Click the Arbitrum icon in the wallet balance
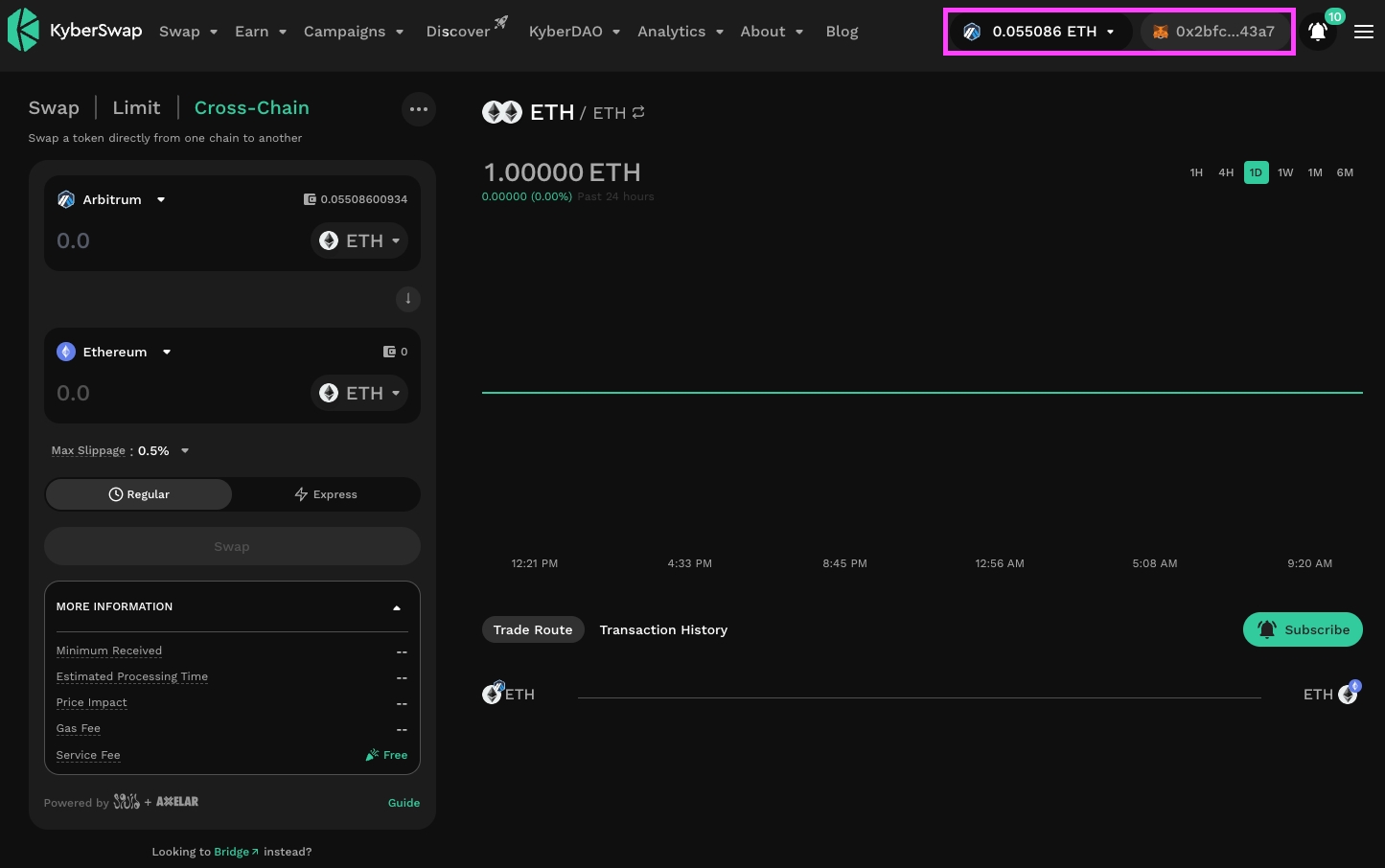1385x868 pixels. pyautogui.click(x=972, y=32)
